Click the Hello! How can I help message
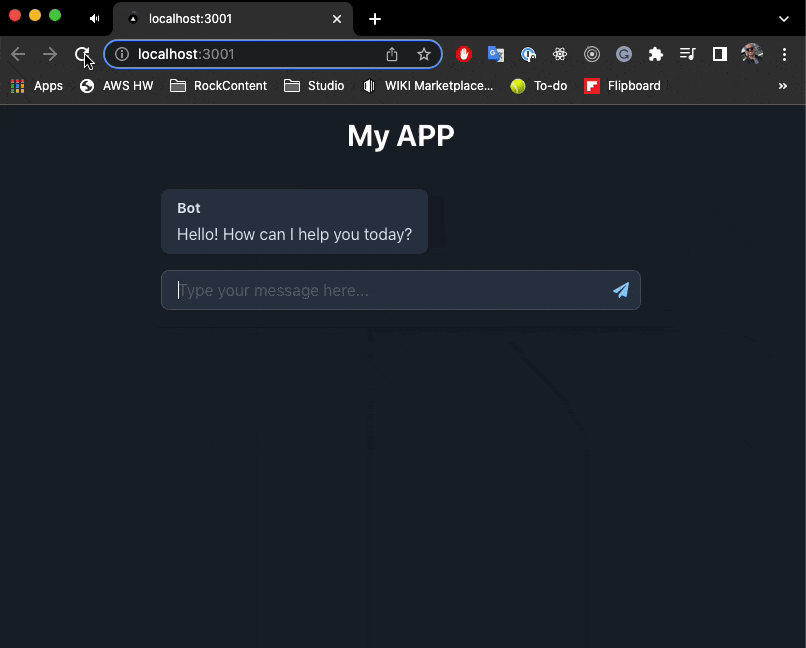This screenshot has width=806, height=648. 295,234
